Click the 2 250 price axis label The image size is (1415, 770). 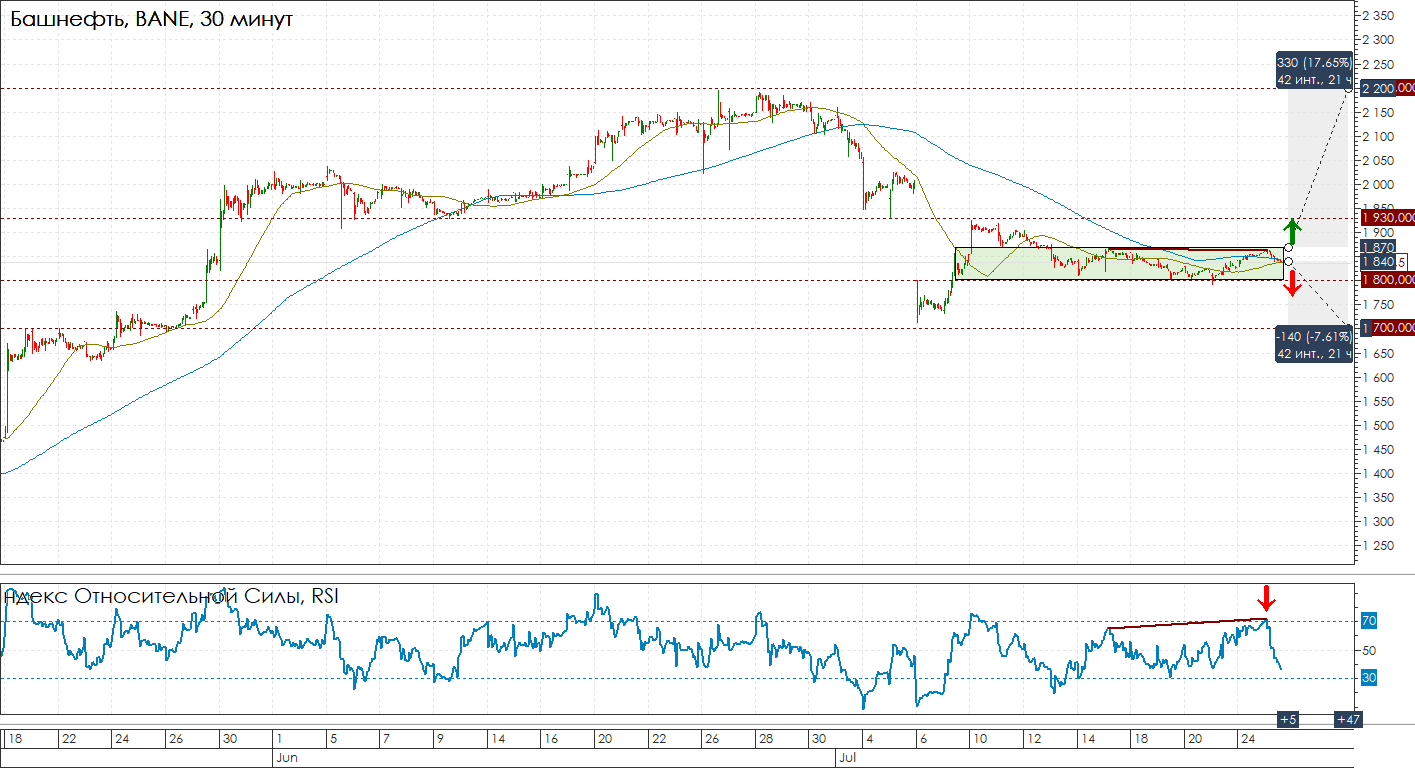coord(1378,64)
